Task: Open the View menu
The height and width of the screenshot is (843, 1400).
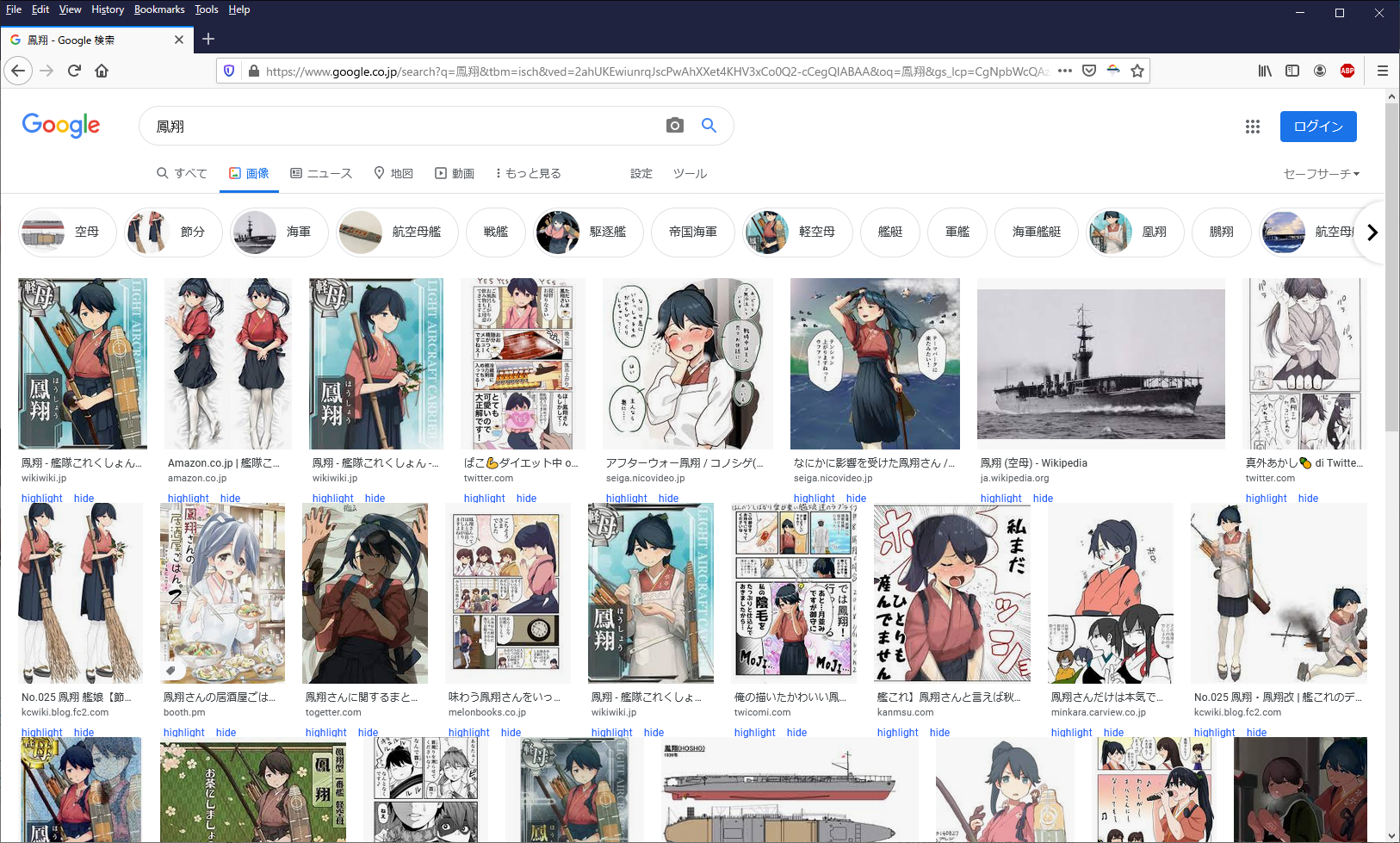Action: coord(70,9)
